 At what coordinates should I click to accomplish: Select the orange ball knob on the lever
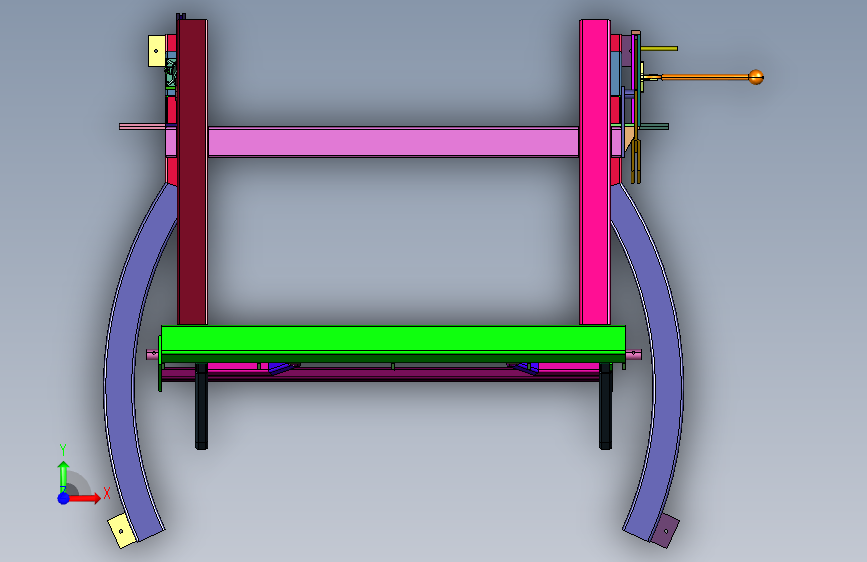(756, 77)
